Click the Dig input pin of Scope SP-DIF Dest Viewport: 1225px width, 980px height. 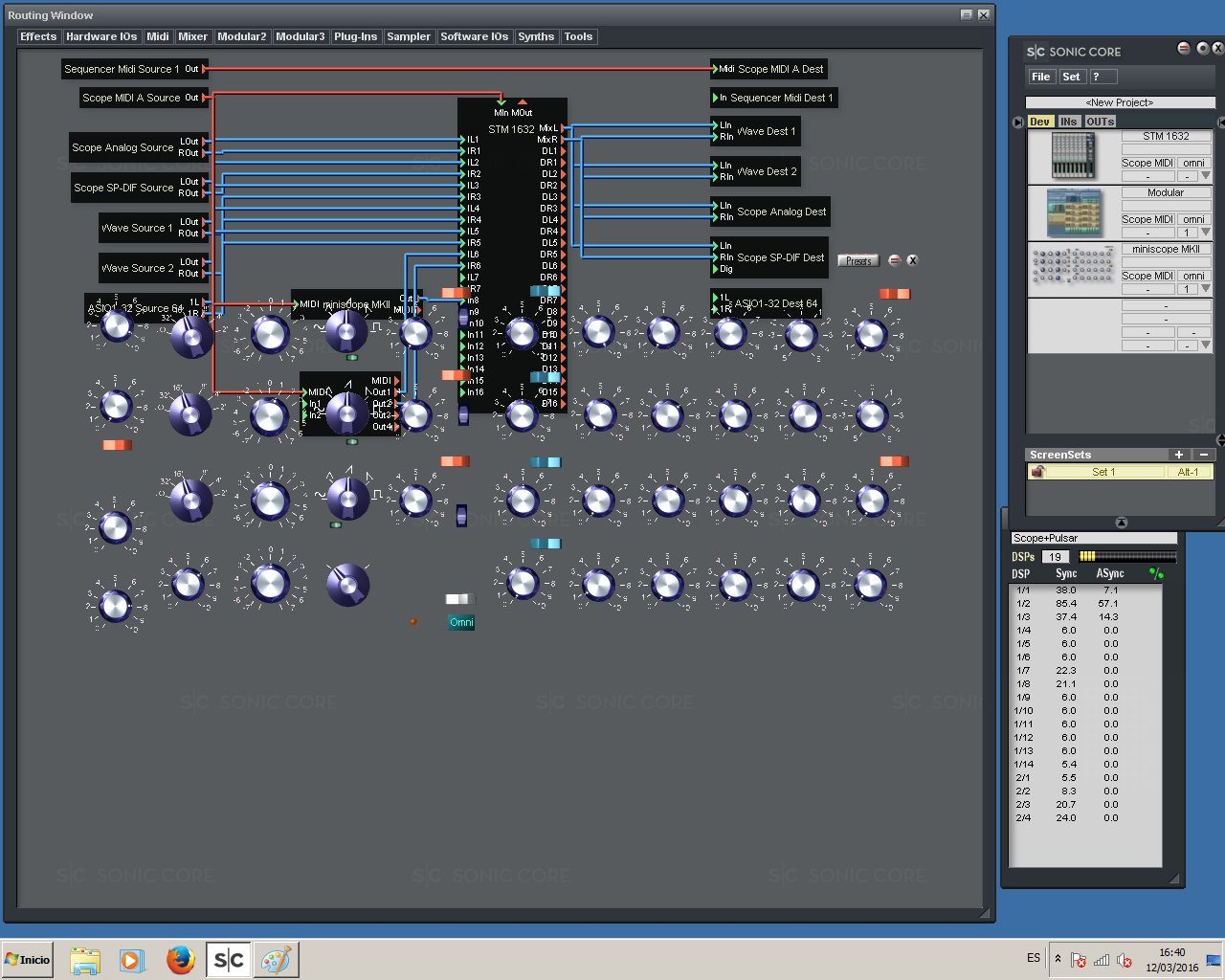pyautogui.click(x=715, y=269)
